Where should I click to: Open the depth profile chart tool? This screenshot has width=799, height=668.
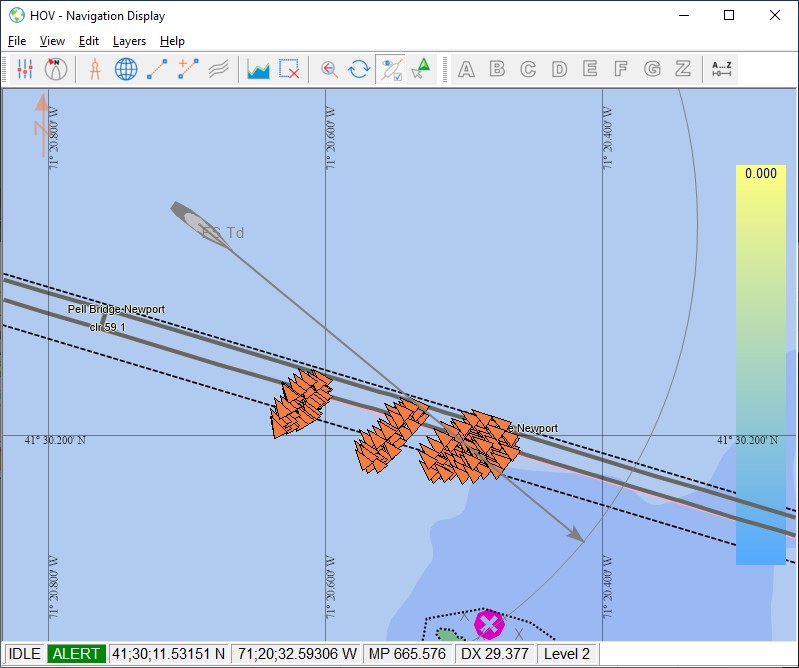(258, 69)
